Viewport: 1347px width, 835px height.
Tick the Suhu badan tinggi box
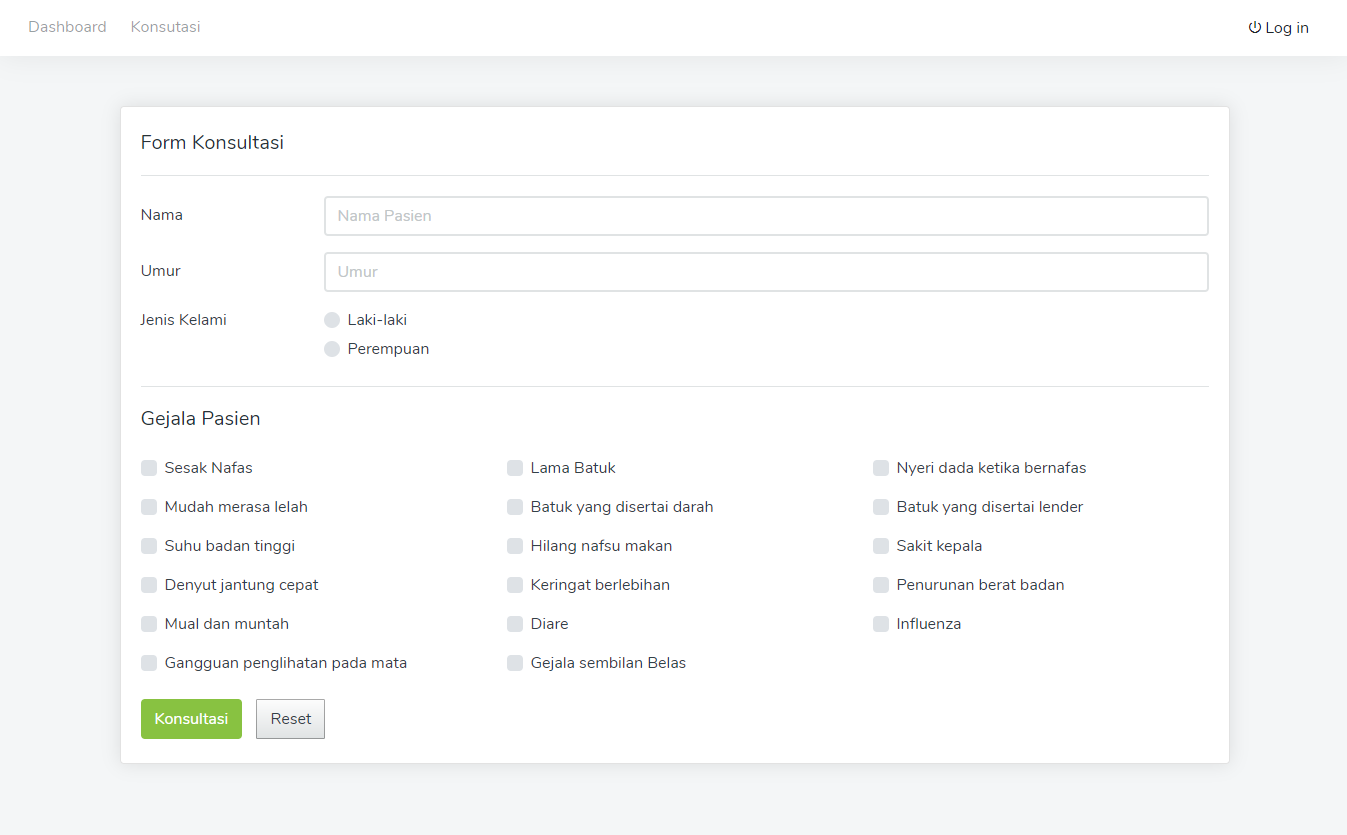pos(149,546)
